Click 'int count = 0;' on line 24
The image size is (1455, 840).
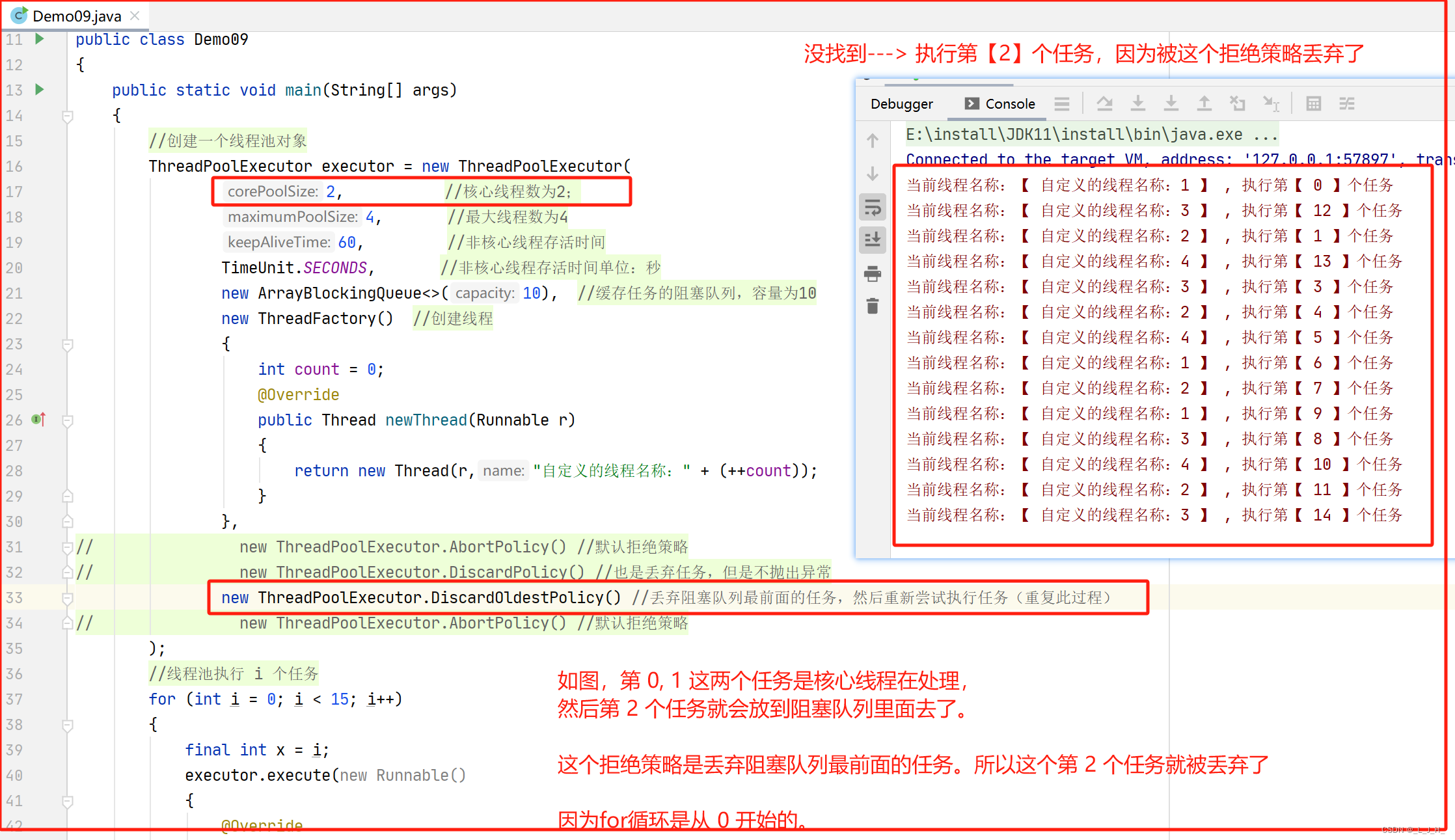pyautogui.click(x=321, y=369)
